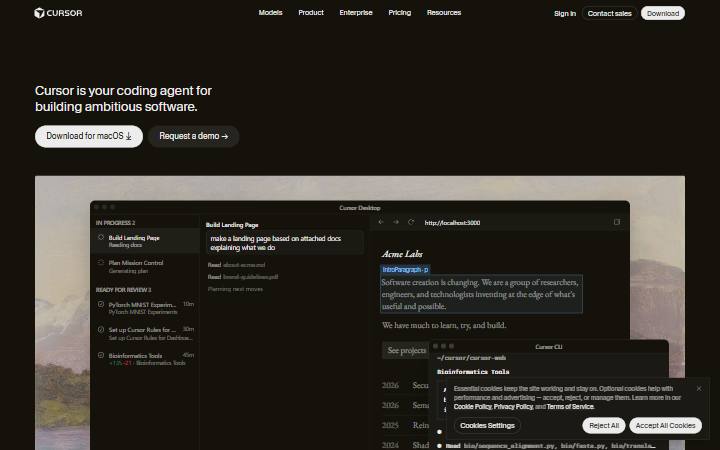Click the reload icon beside localhost URL
720x450 pixels.
coord(411,222)
